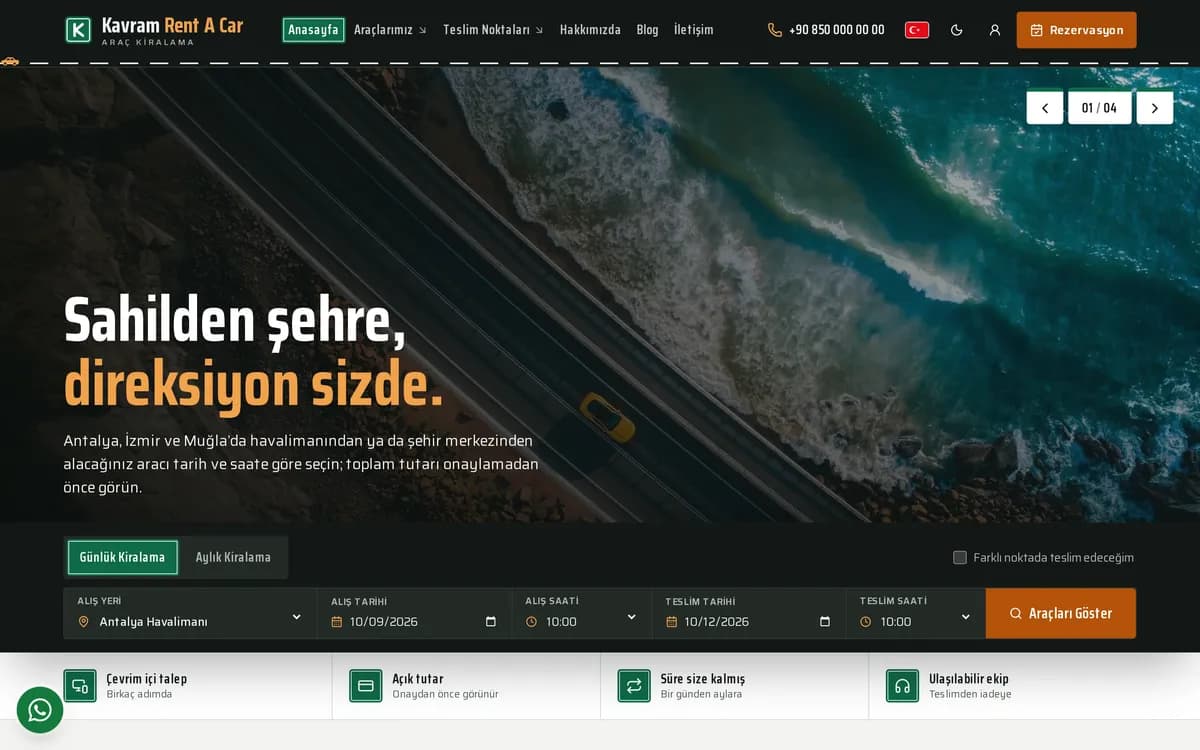Click the location pin in Alış Yeri
Image resolution: width=1200 pixels, height=750 pixels.
84,622
